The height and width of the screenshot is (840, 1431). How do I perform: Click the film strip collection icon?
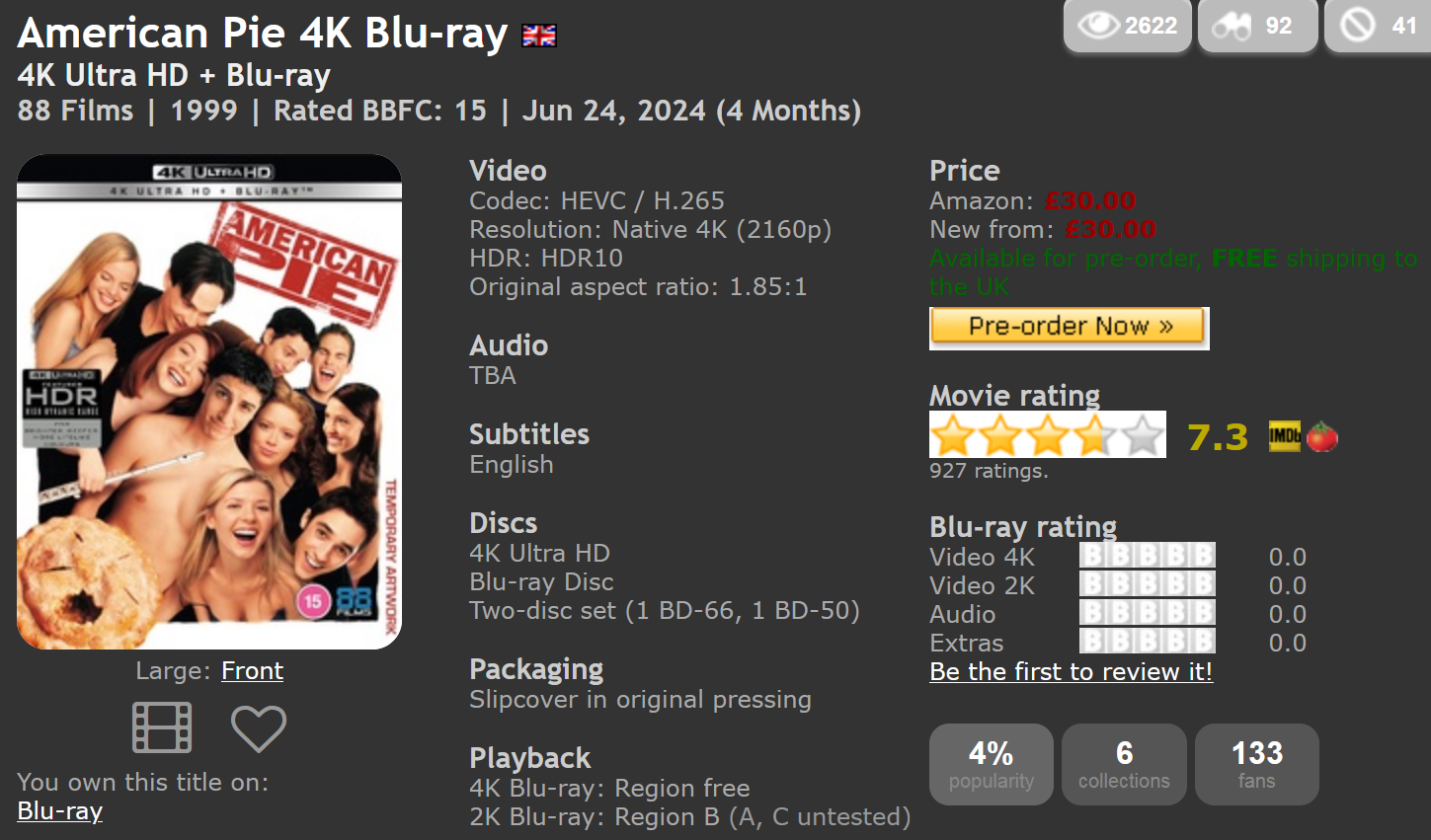click(x=162, y=728)
